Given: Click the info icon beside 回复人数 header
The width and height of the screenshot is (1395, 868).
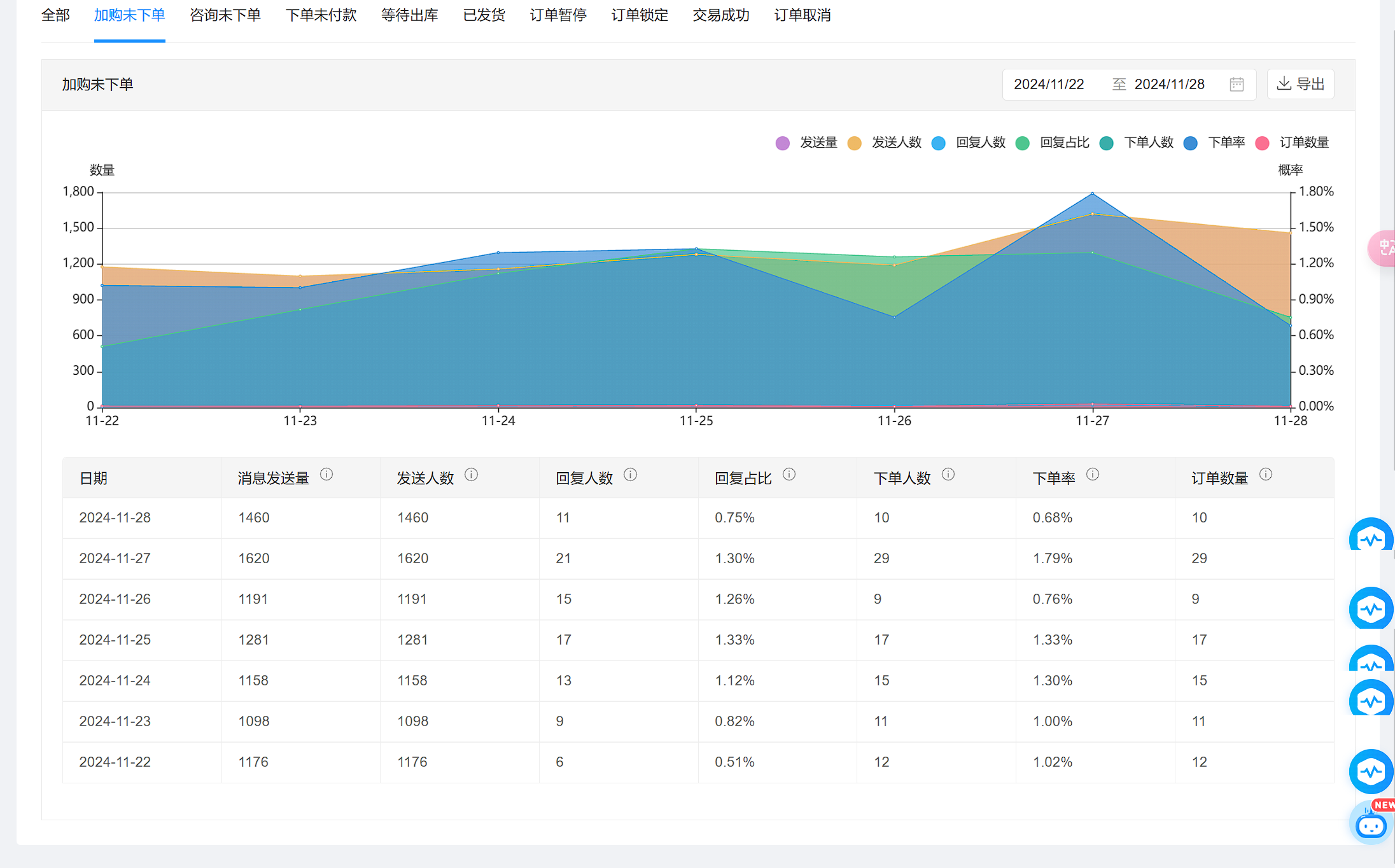Looking at the screenshot, I should point(631,474).
